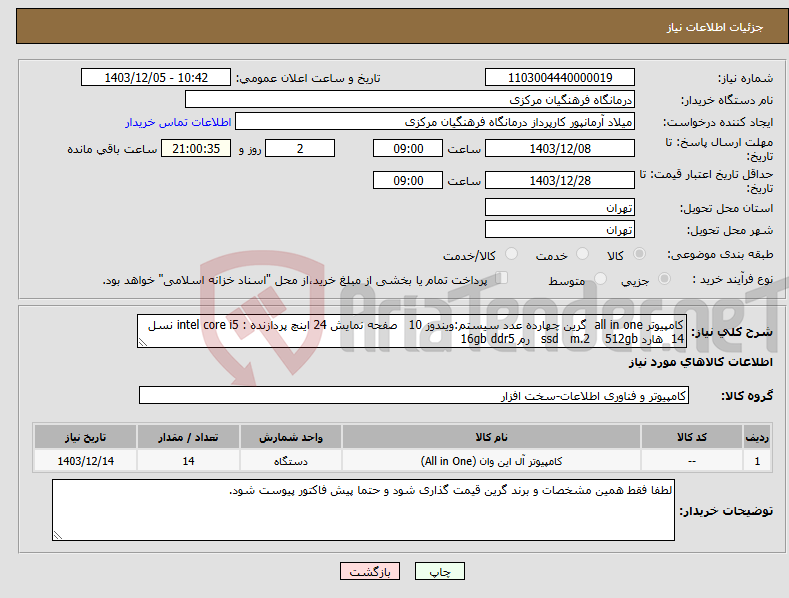
Task: Click the need date cell 1403/12/14
Action: point(86,461)
